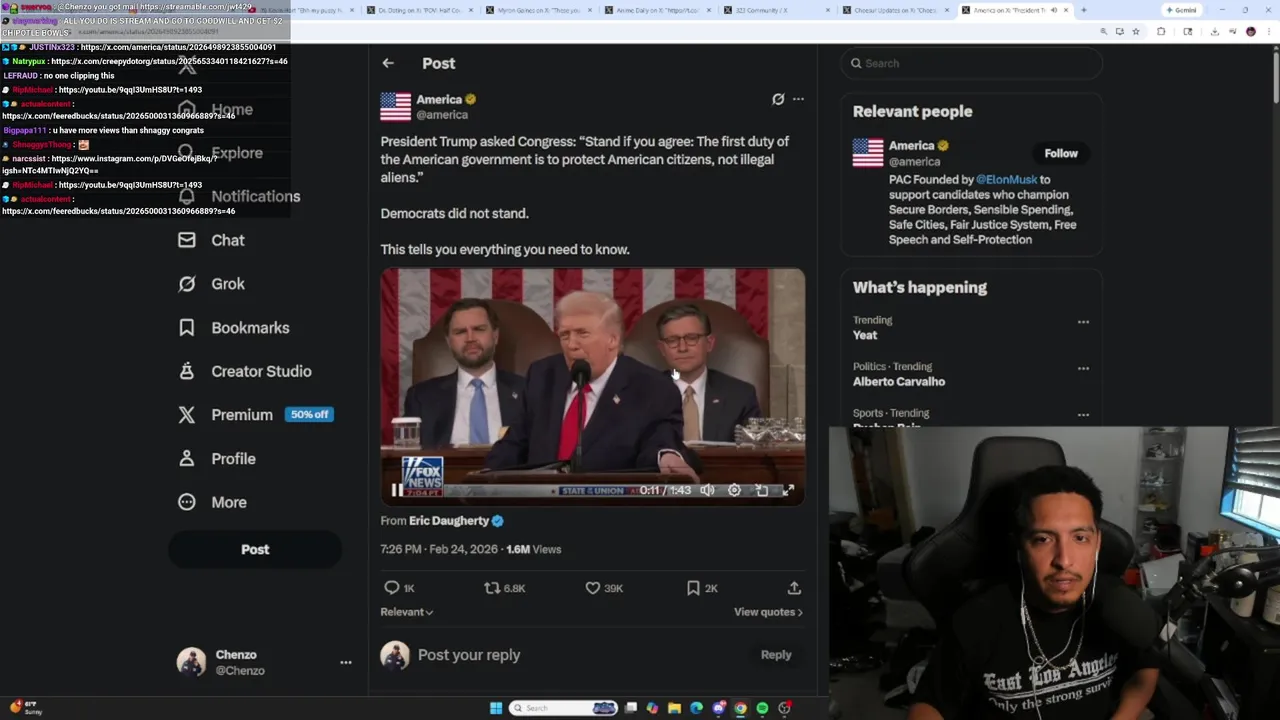Click the Grok explain icon on post
The image size is (1280, 720).
pos(778,99)
